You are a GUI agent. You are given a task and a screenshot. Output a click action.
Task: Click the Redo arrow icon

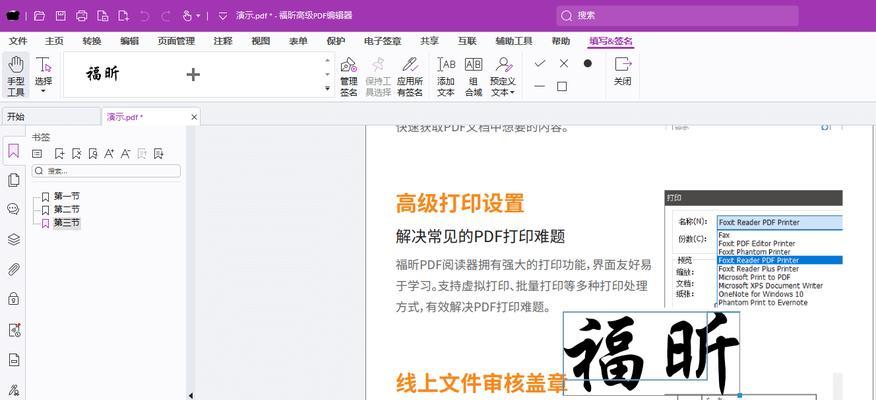click(x=166, y=16)
